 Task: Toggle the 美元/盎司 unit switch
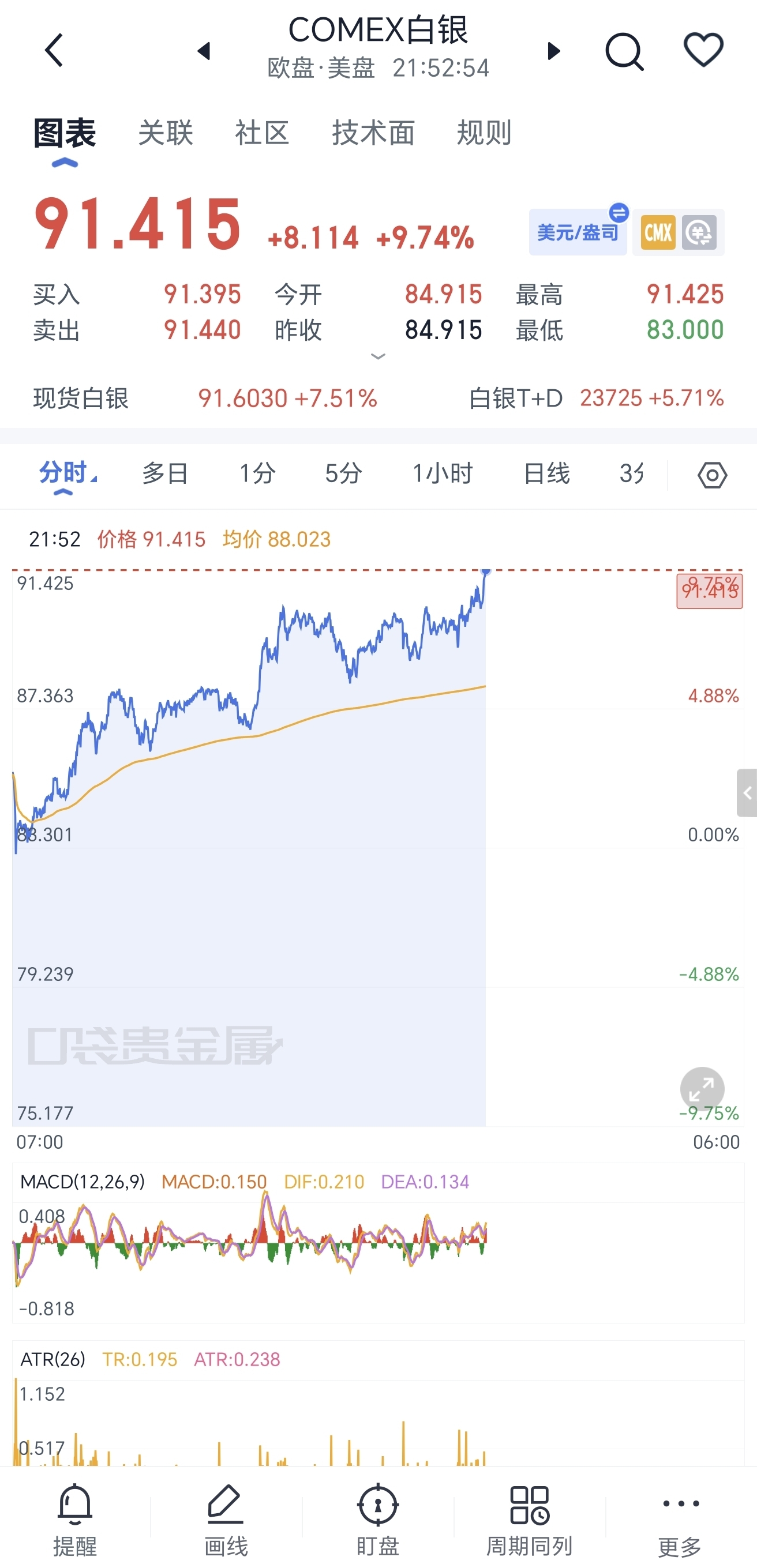(578, 232)
